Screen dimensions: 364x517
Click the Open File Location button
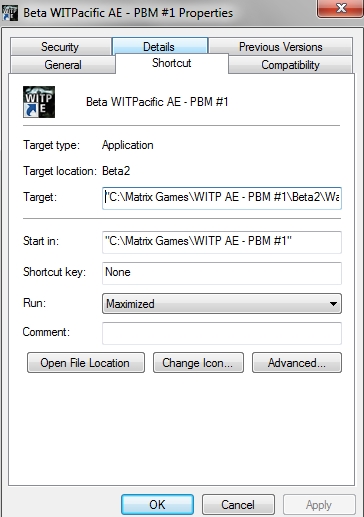(86, 363)
